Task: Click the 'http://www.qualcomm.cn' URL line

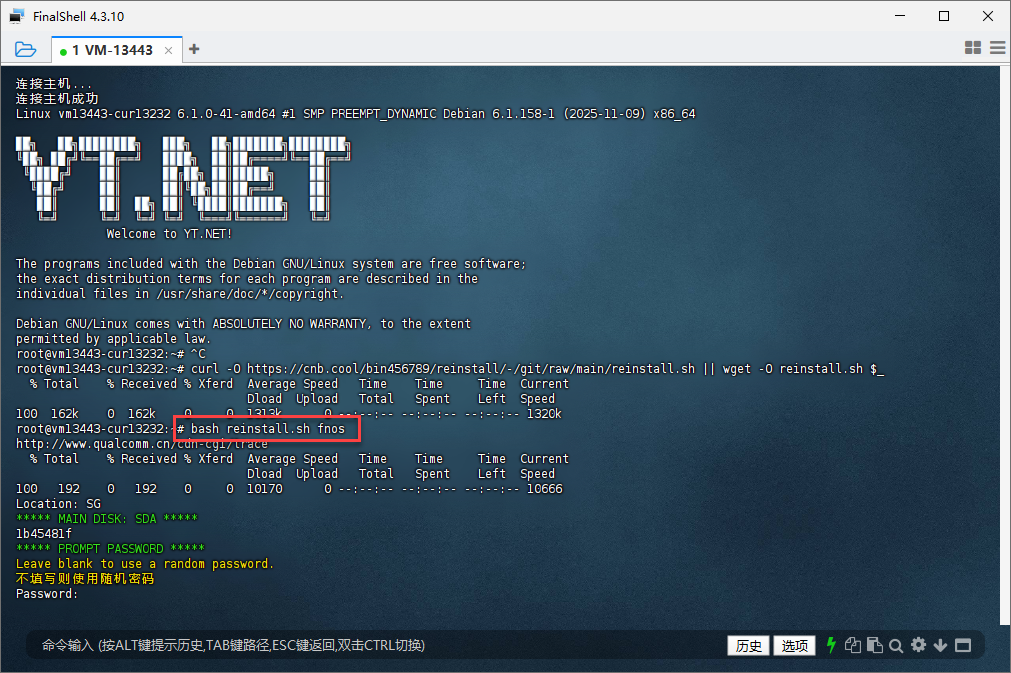Action: coord(142,444)
